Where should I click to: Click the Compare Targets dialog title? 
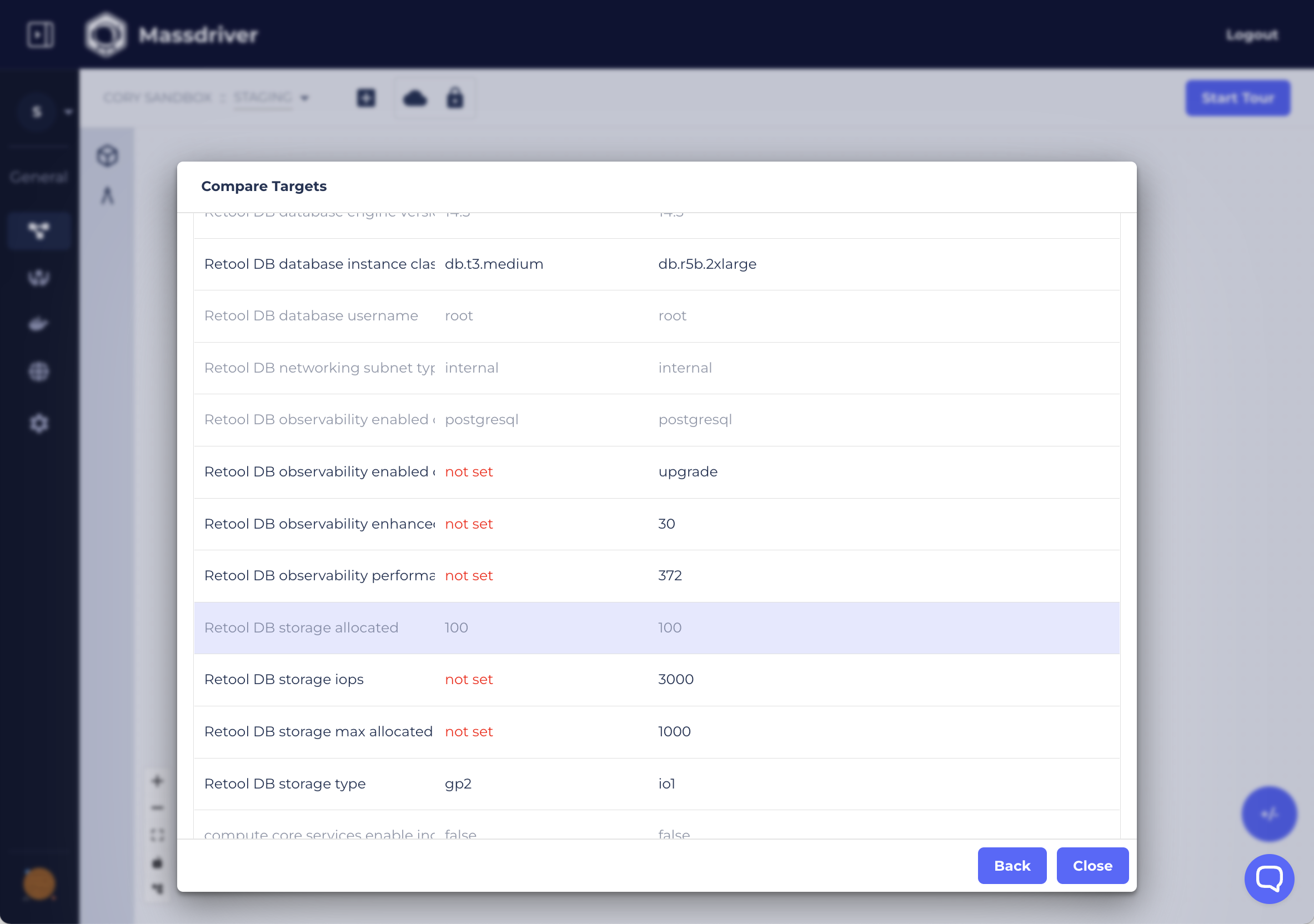(264, 186)
